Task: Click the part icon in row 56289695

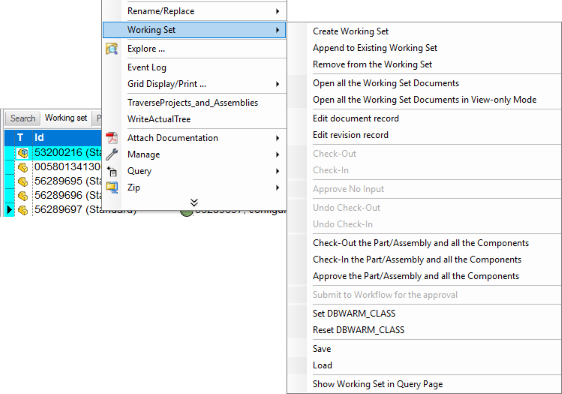Action: (23, 181)
